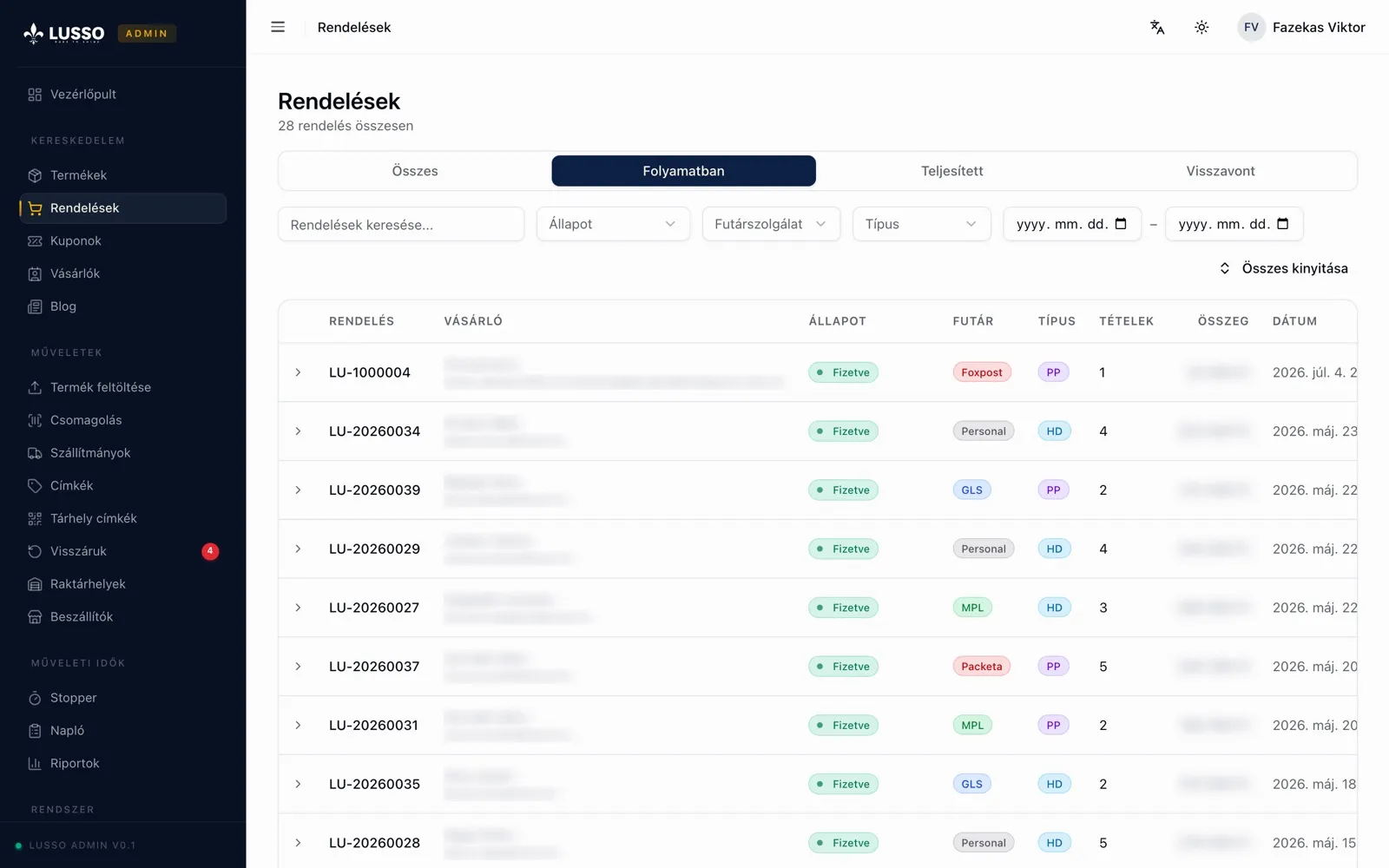Expand order LU-20260031 row chevron
The width and height of the screenshot is (1389, 868).
click(298, 726)
